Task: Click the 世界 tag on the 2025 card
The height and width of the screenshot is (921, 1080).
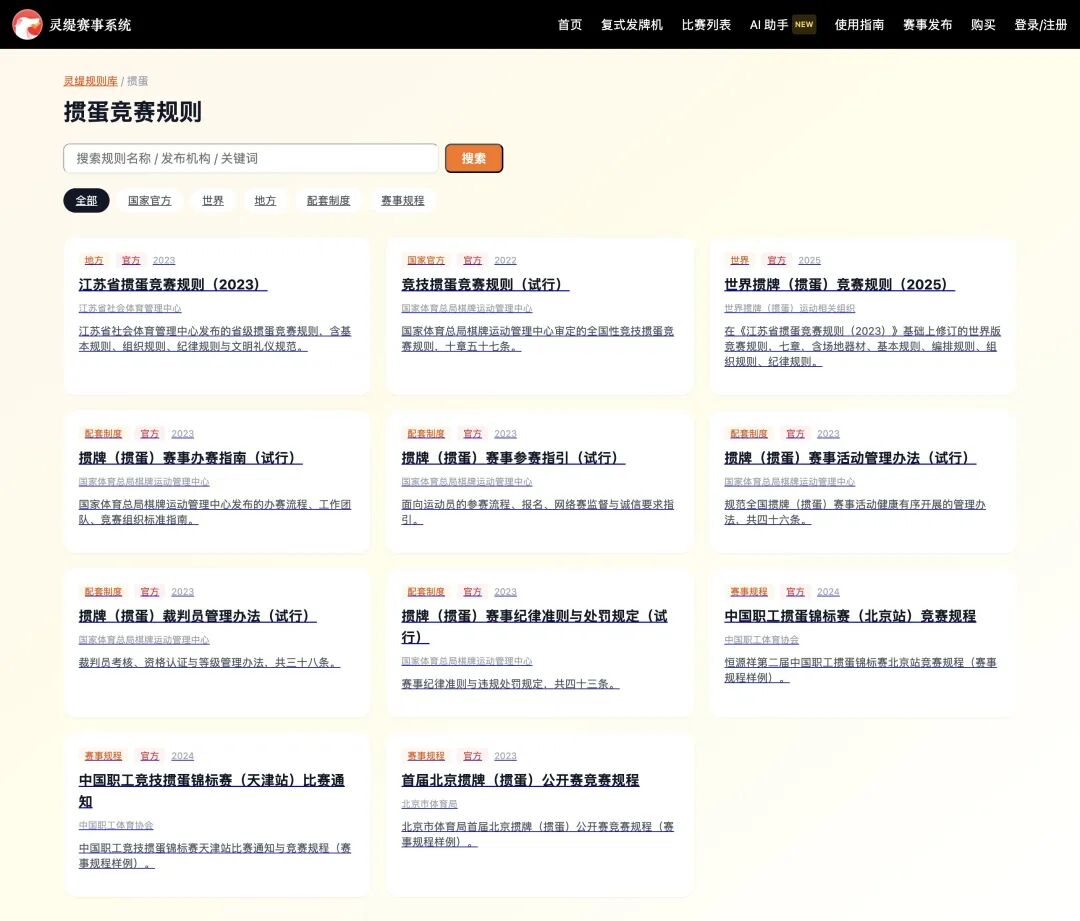Action: point(740,260)
